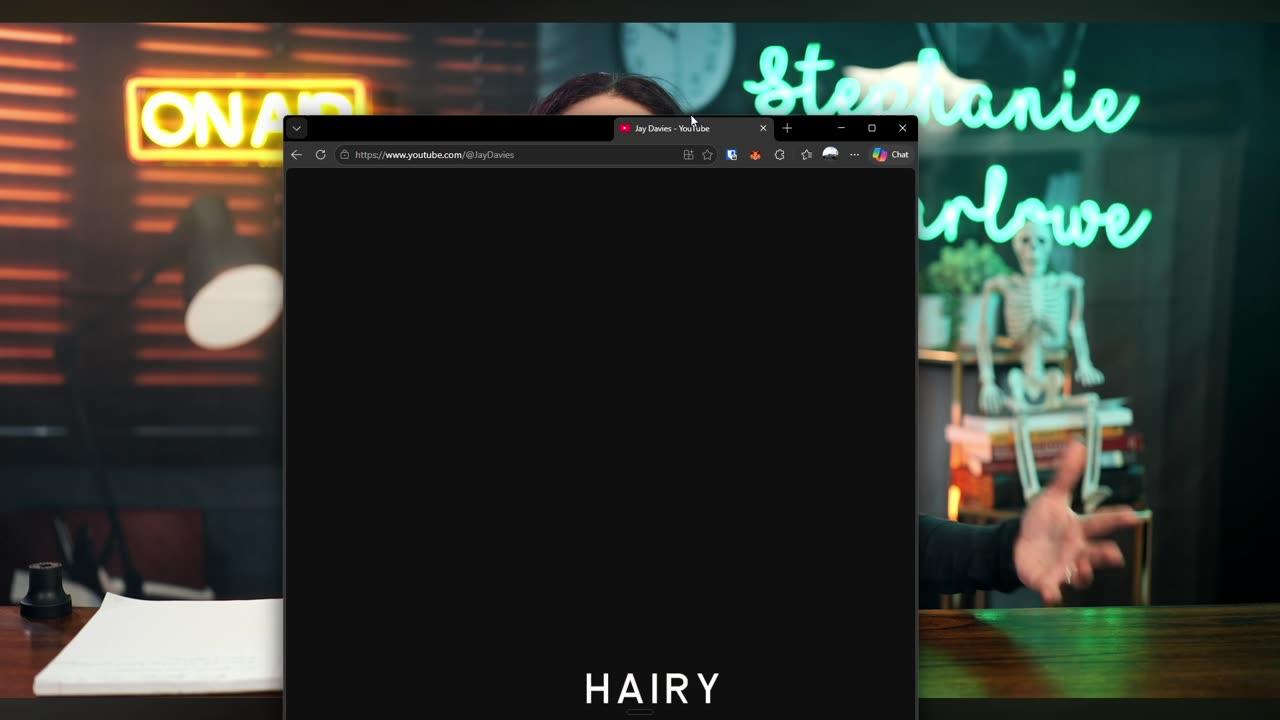The height and width of the screenshot is (720, 1280).
Task: Maximize the browser window
Action: point(872,128)
